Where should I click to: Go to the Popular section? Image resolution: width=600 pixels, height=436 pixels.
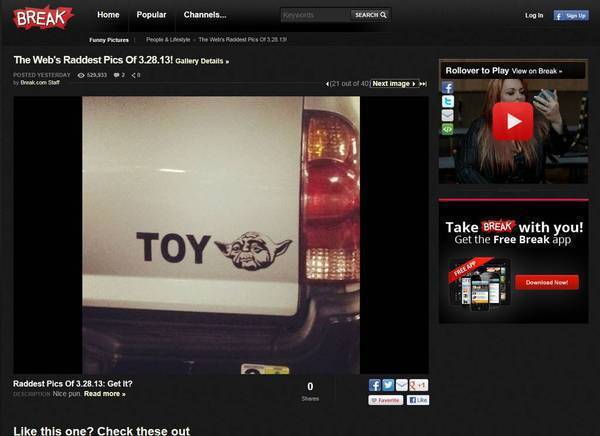(x=151, y=15)
